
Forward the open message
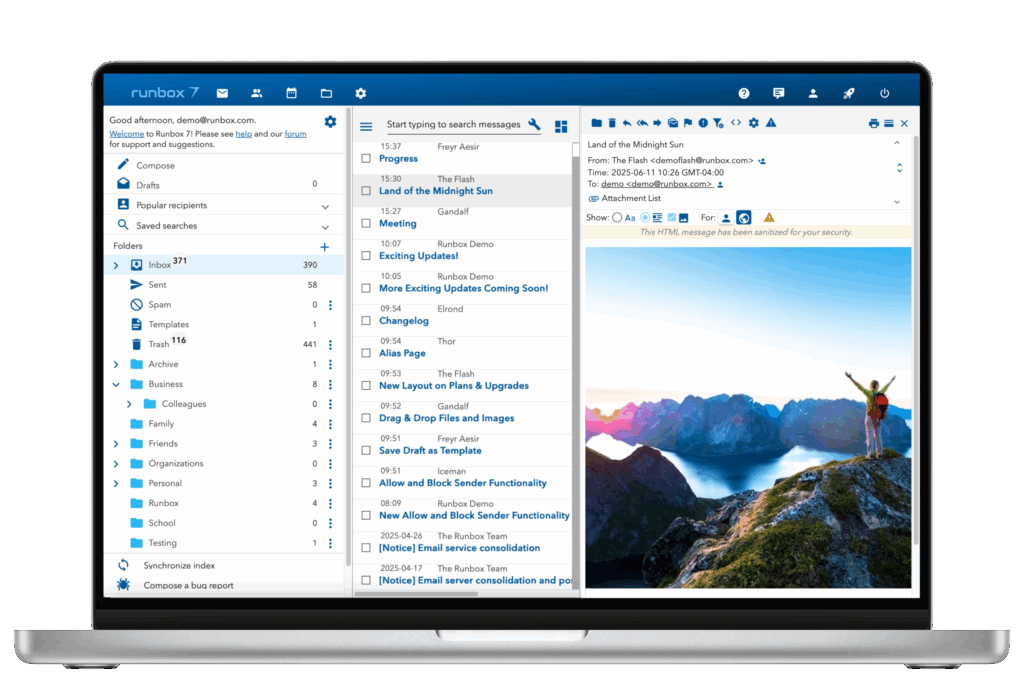coord(657,123)
